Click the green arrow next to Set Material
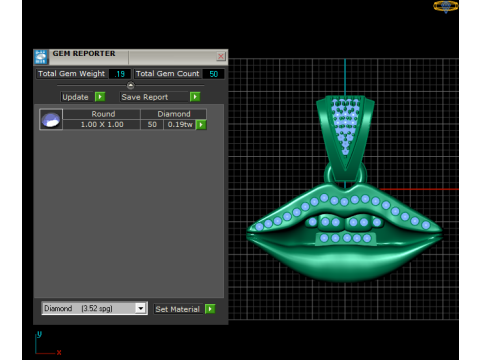 pyautogui.click(x=210, y=309)
